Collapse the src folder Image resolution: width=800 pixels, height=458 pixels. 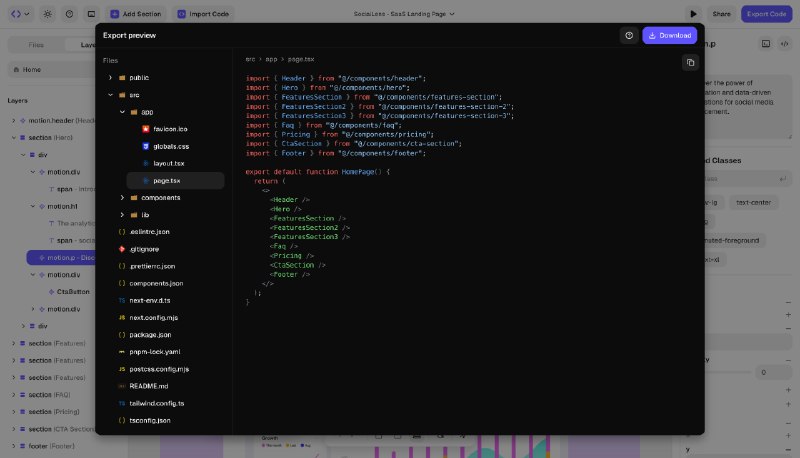(x=110, y=95)
